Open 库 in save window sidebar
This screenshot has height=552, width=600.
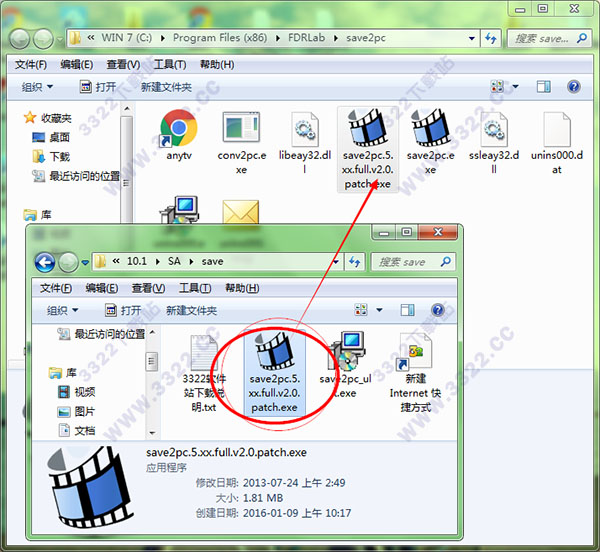coord(63,372)
